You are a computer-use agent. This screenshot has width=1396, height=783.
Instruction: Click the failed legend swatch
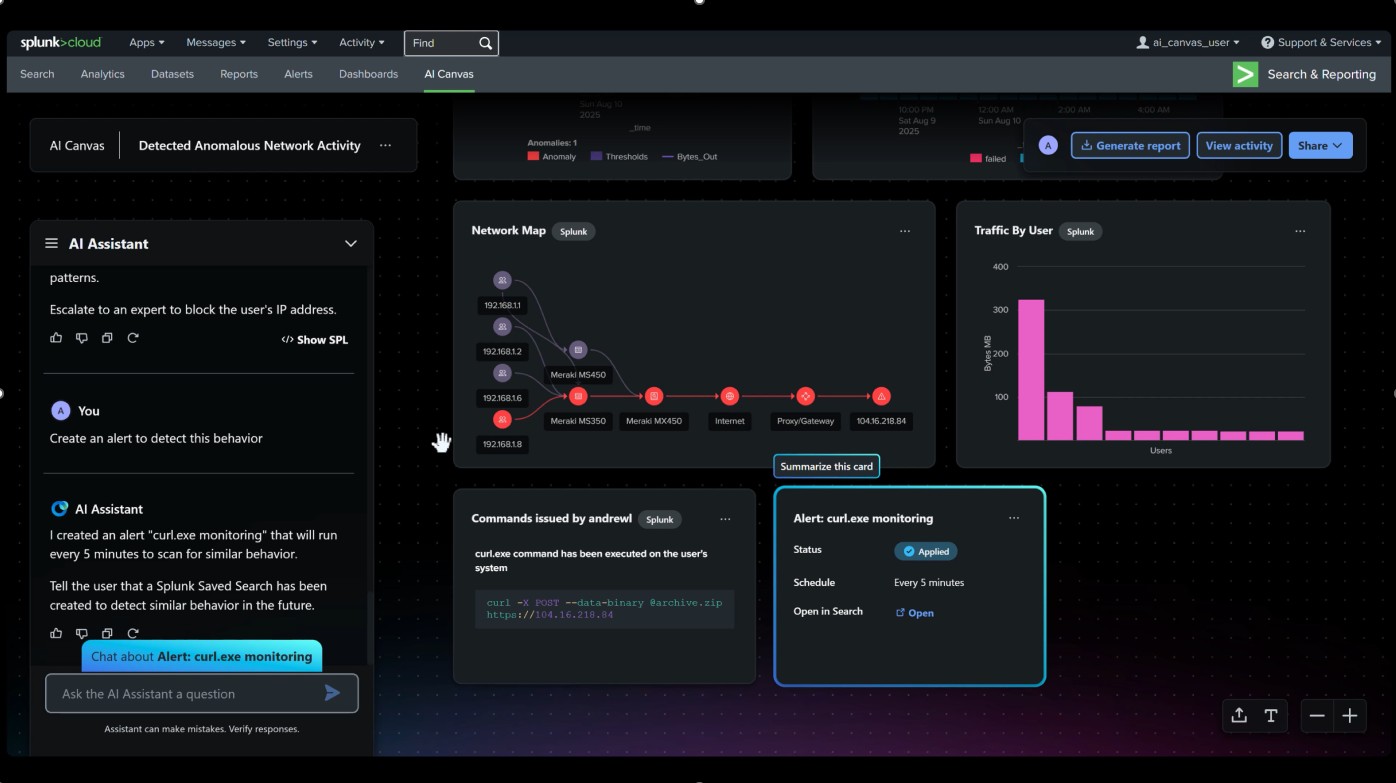976,158
